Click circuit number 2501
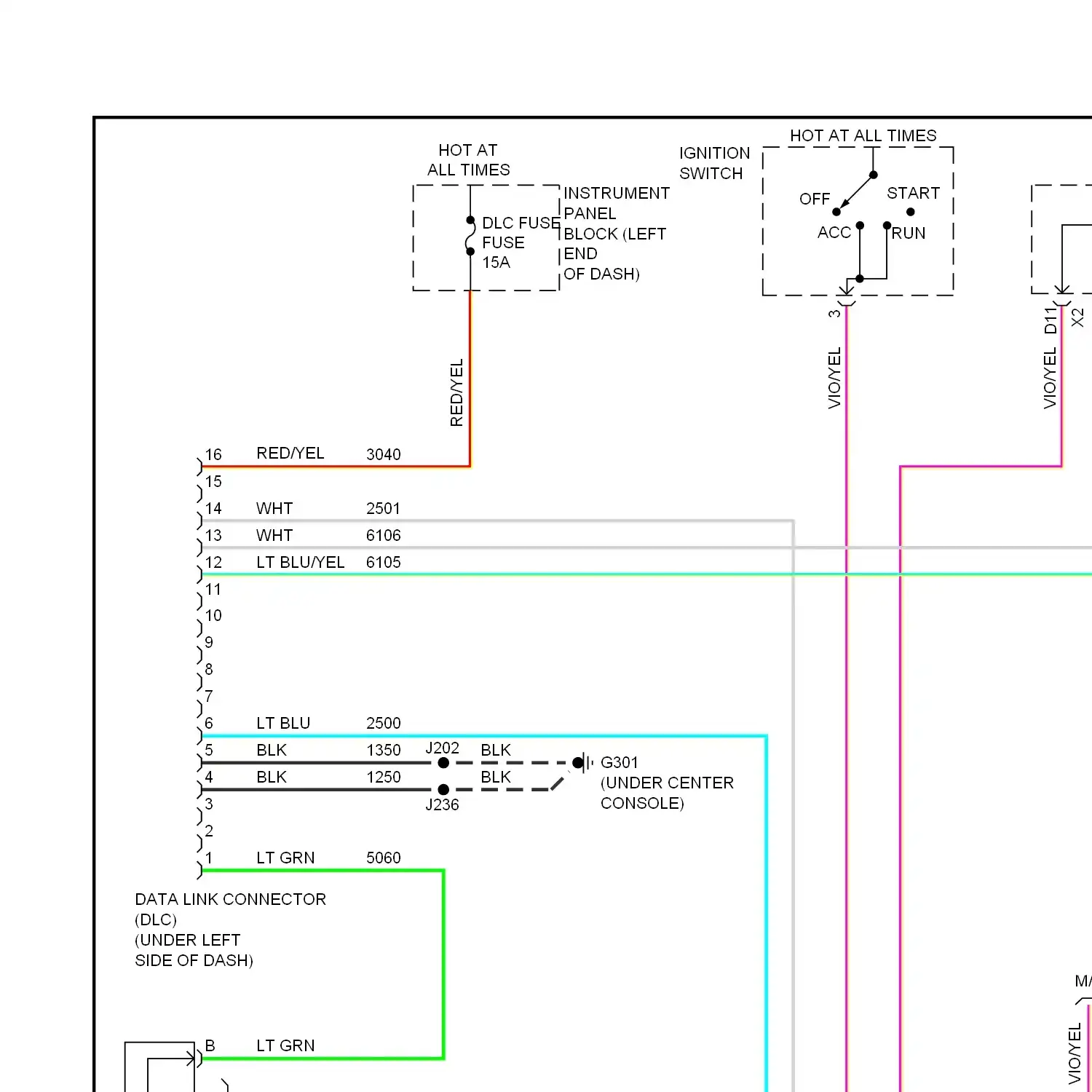Viewport: 1092px width, 1092px height. tap(383, 508)
